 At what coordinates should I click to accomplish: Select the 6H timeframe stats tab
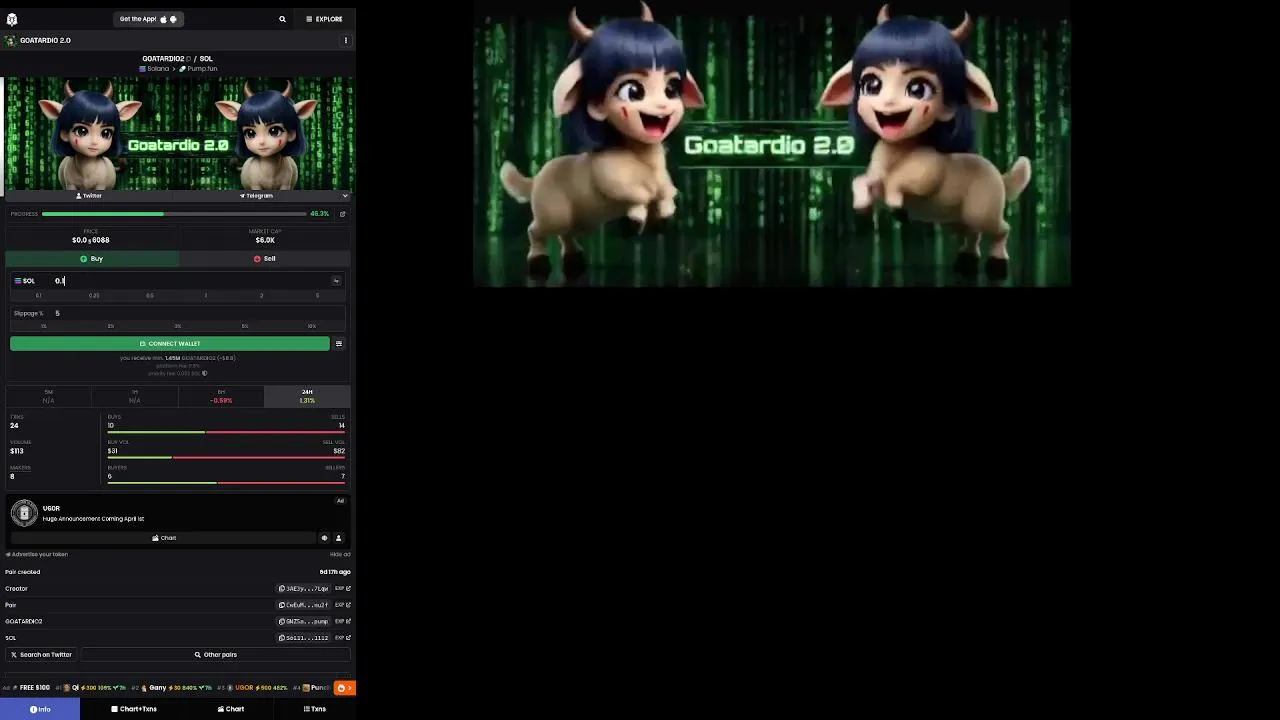pyautogui.click(x=221, y=396)
